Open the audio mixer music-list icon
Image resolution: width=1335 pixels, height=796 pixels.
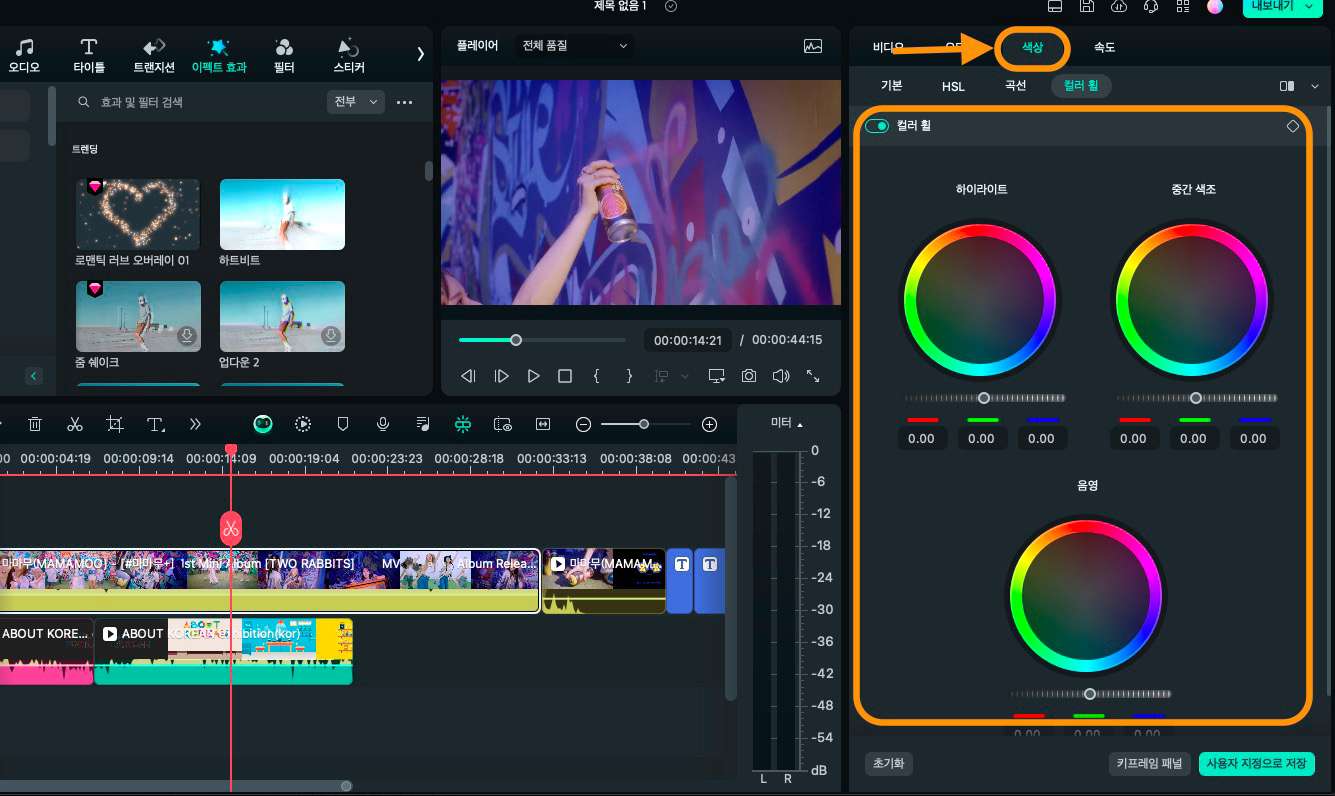pos(423,424)
